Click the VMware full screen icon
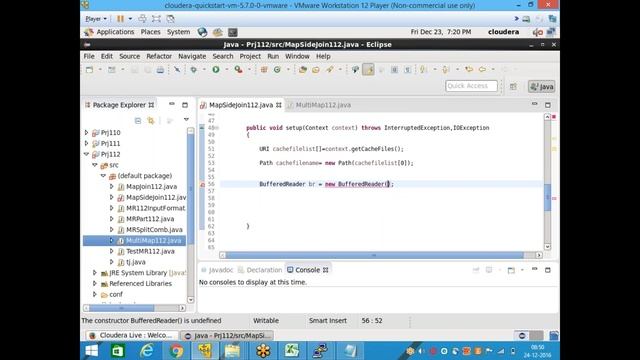640x360 pixels. click(x=156, y=19)
